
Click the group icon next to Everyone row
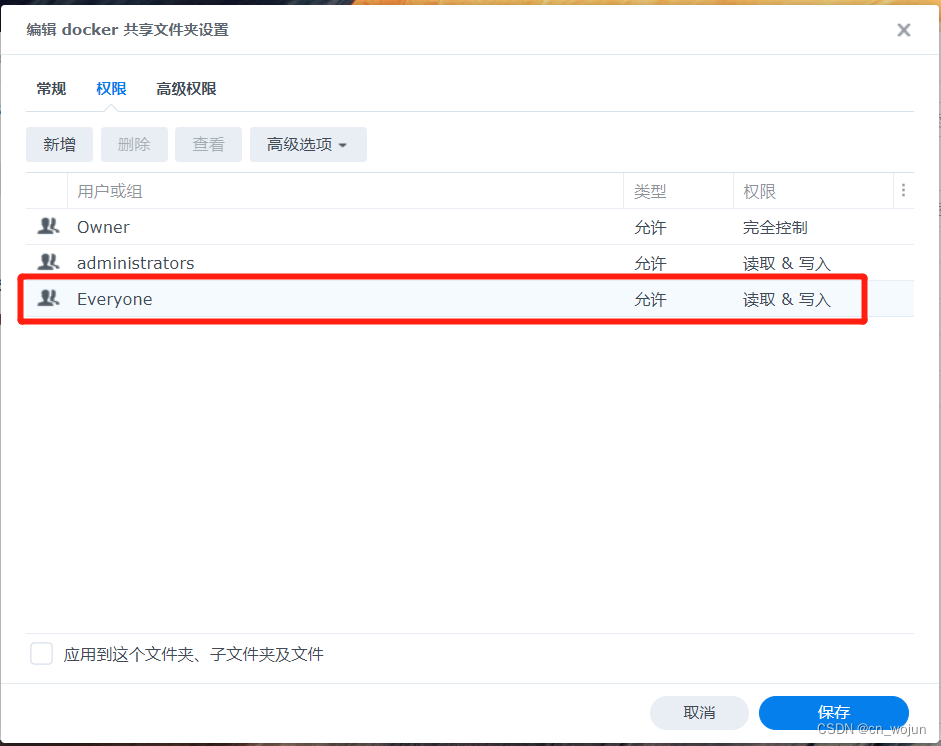[x=48, y=299]
